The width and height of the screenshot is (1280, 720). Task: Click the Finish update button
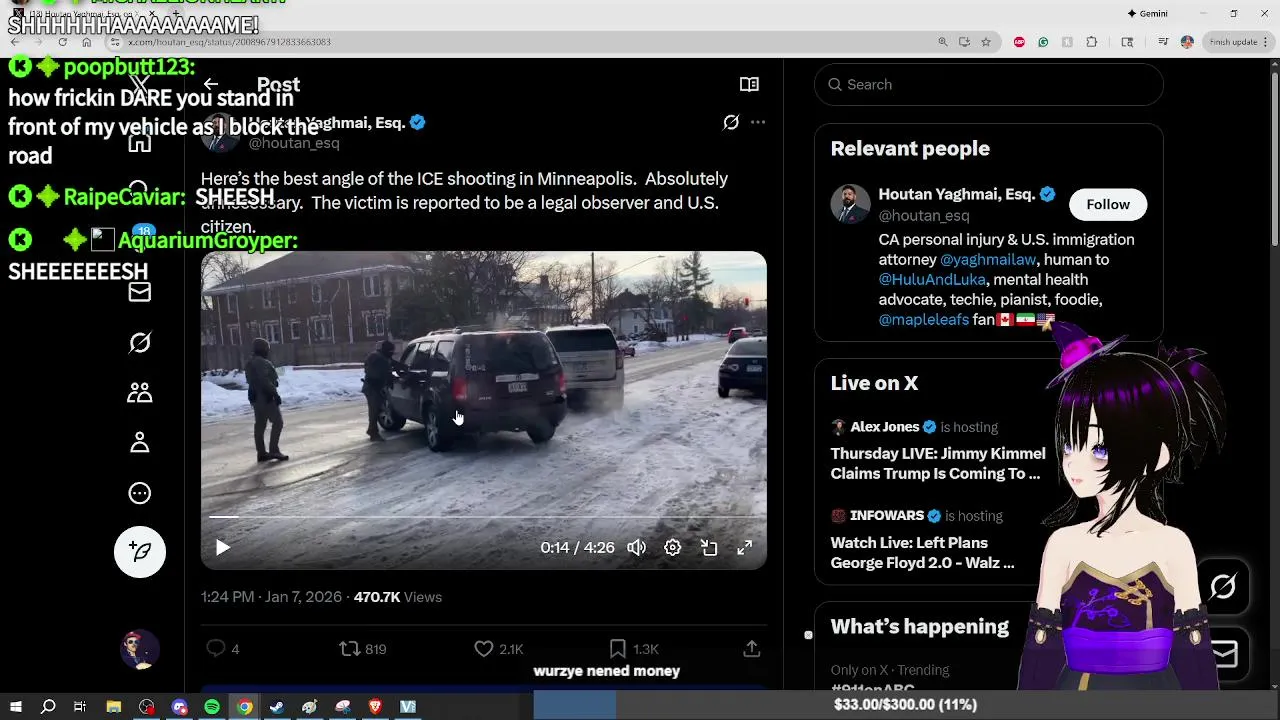[1238, 42]
